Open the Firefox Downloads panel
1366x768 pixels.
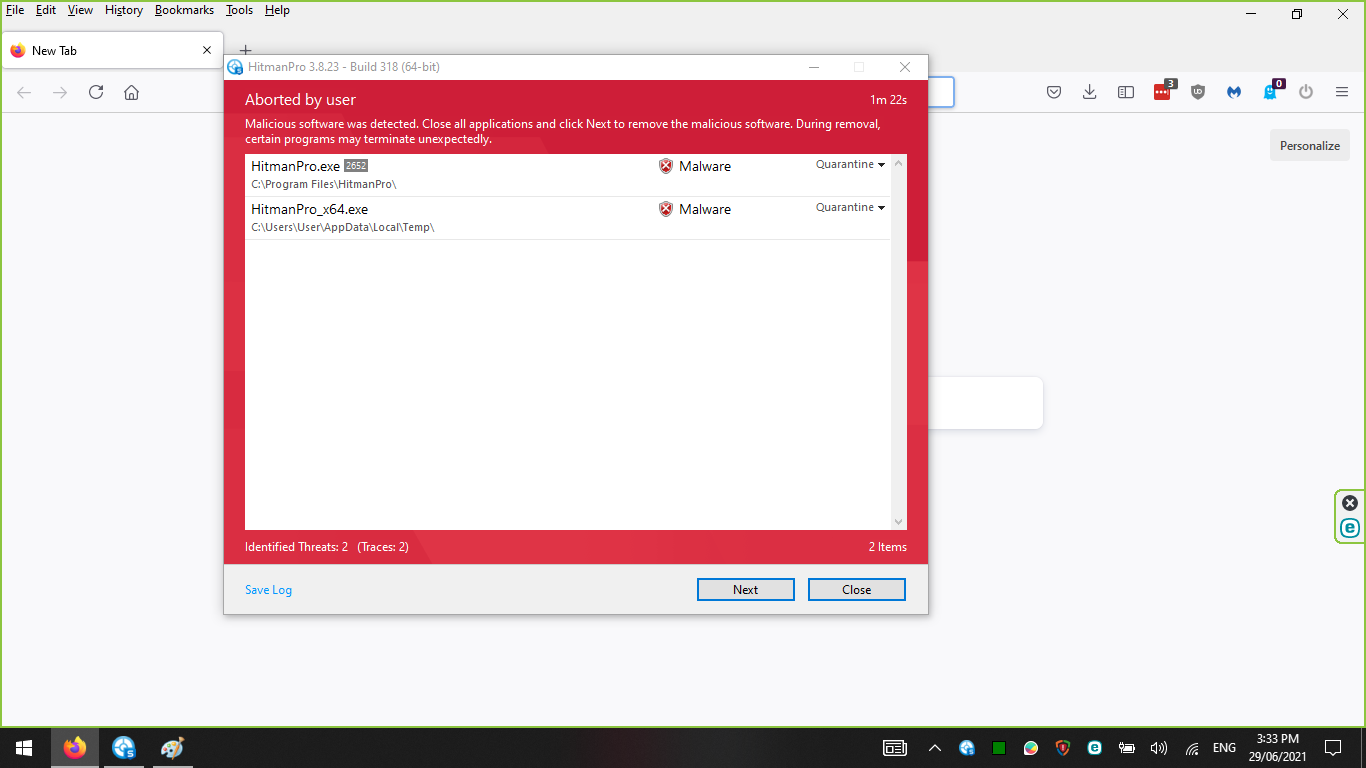point(1090,92)
